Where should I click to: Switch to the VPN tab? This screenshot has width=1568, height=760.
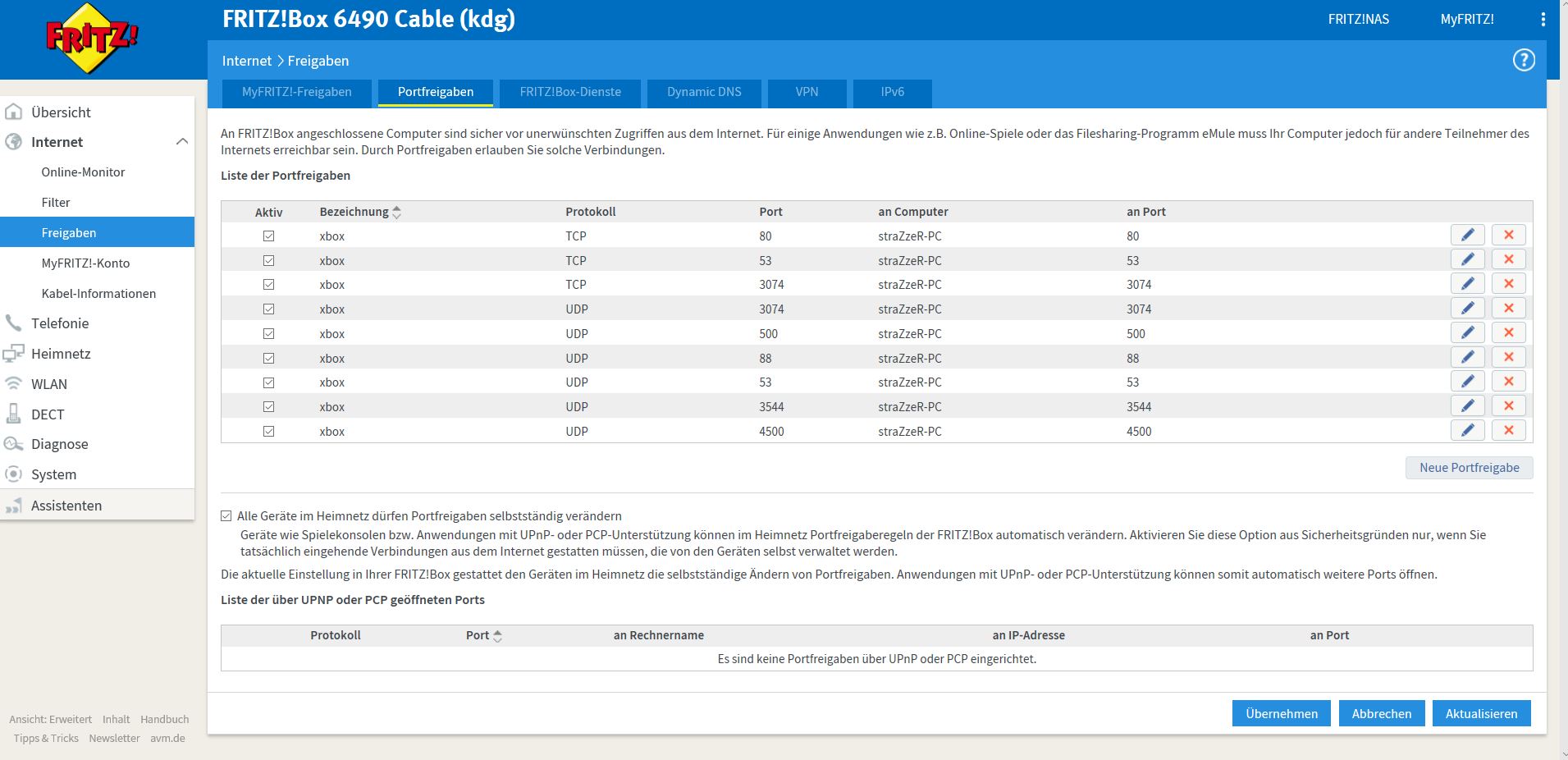[x=807, y=92]
